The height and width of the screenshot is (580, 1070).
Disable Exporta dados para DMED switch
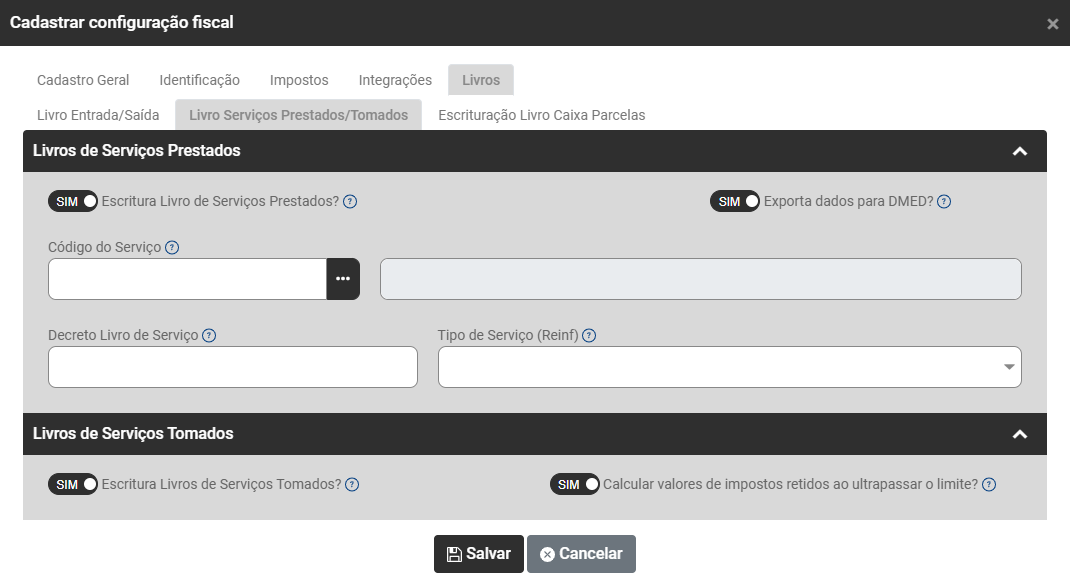click(735, 201)
